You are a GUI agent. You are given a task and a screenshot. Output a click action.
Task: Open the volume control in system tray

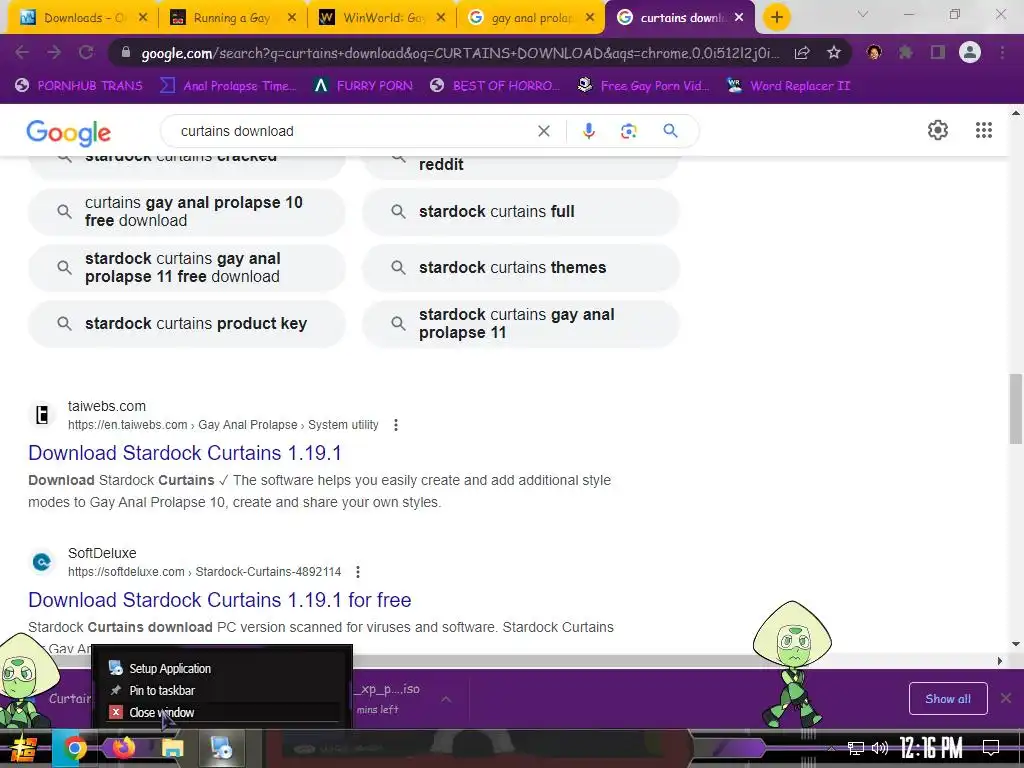click(x=880, y=748)
